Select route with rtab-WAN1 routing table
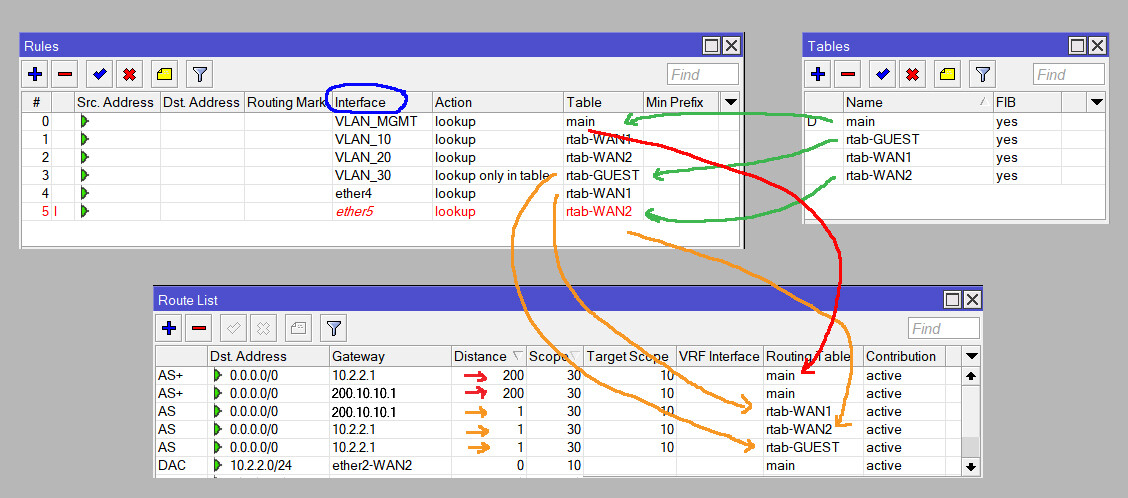The image size is (1128, 498). click(558, 412)
